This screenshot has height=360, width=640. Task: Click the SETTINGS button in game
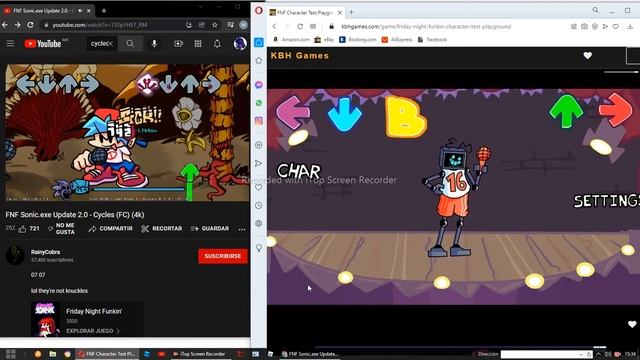click(607, 201)
